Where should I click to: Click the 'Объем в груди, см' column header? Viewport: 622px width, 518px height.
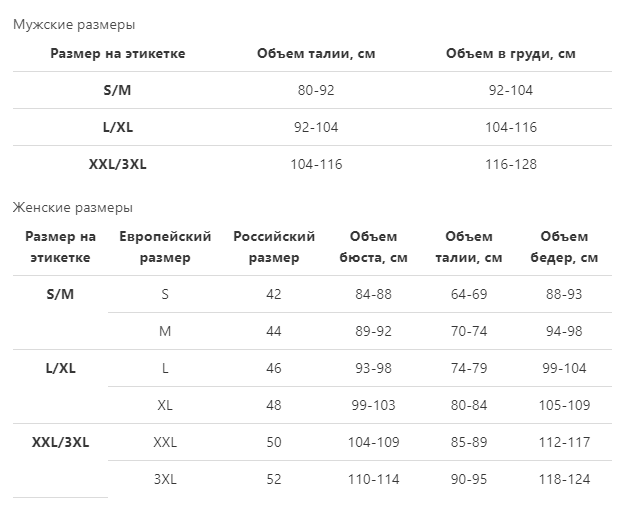pos(511,54)
